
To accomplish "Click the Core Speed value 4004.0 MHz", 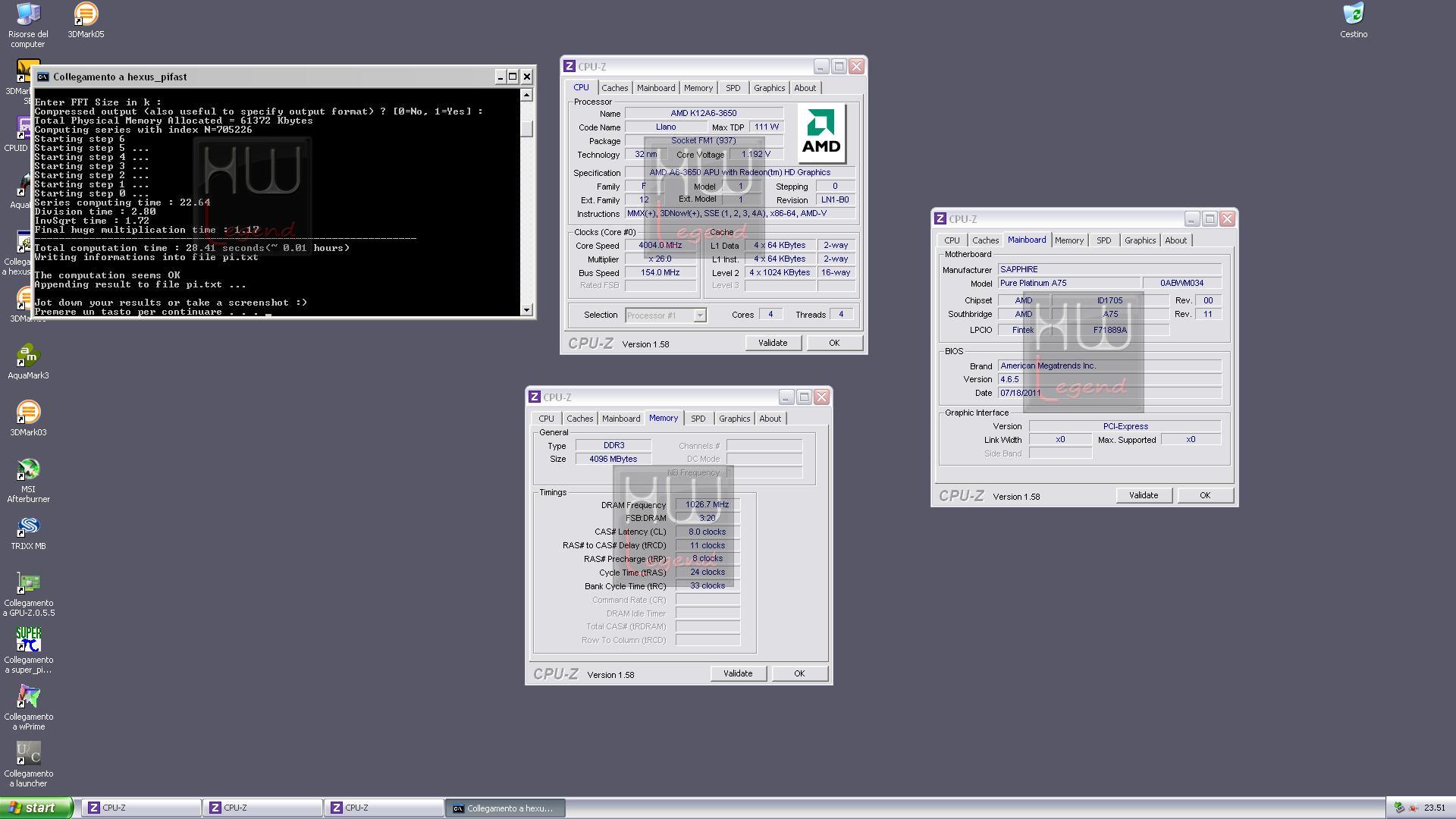I will click(x=661, y=246).
